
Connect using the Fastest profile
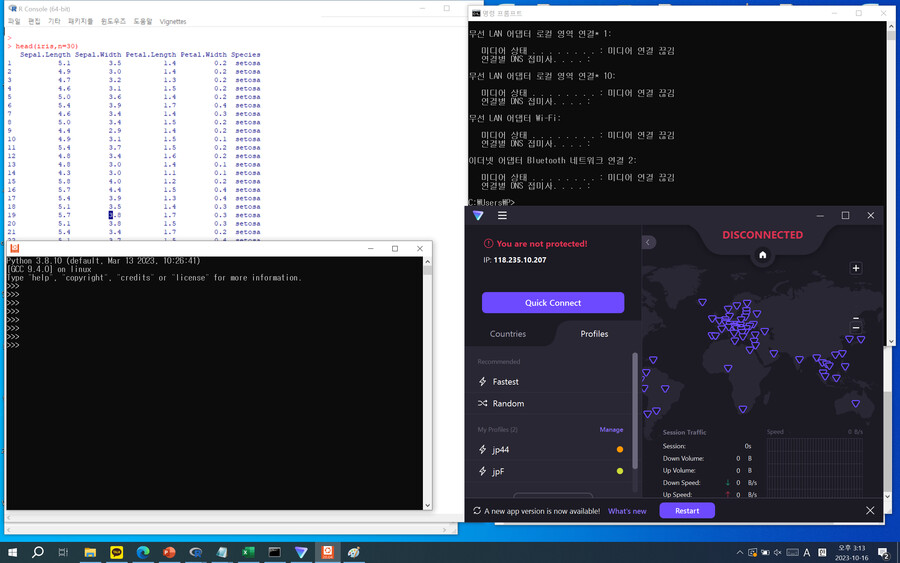[506, 382]
